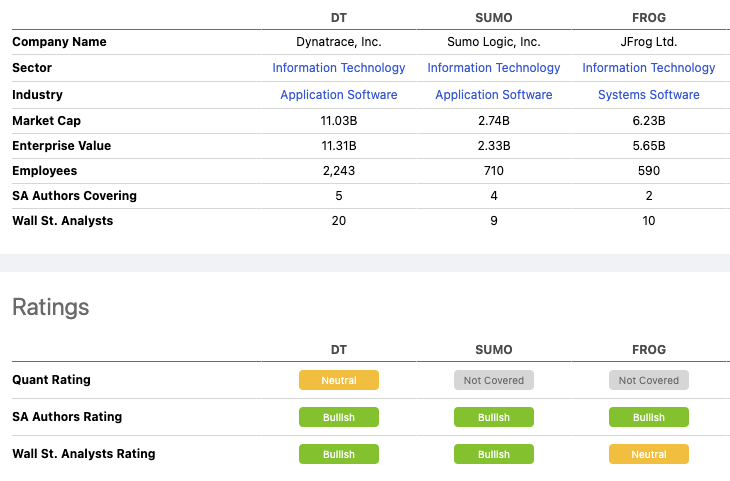The image size is (730, 481).
Task: Select FROG's Neutral Wall St. Analysts badge
Action: 649,454
